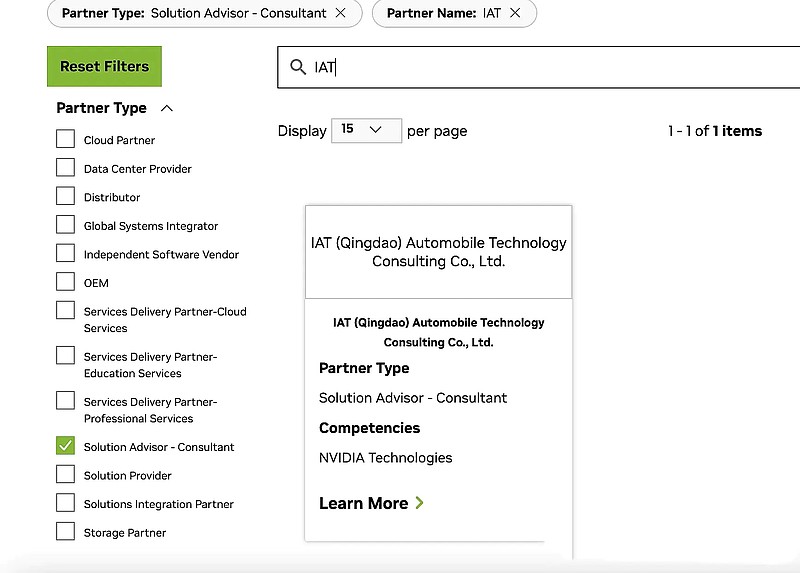
Task: Tick Global Systems Integrator checkbox
Action: [65, 225]
